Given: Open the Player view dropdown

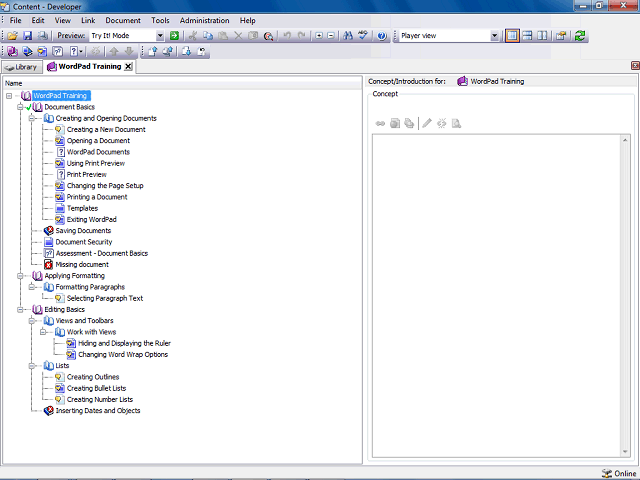Looking at the screenshot, I should (x=494, y=36).
